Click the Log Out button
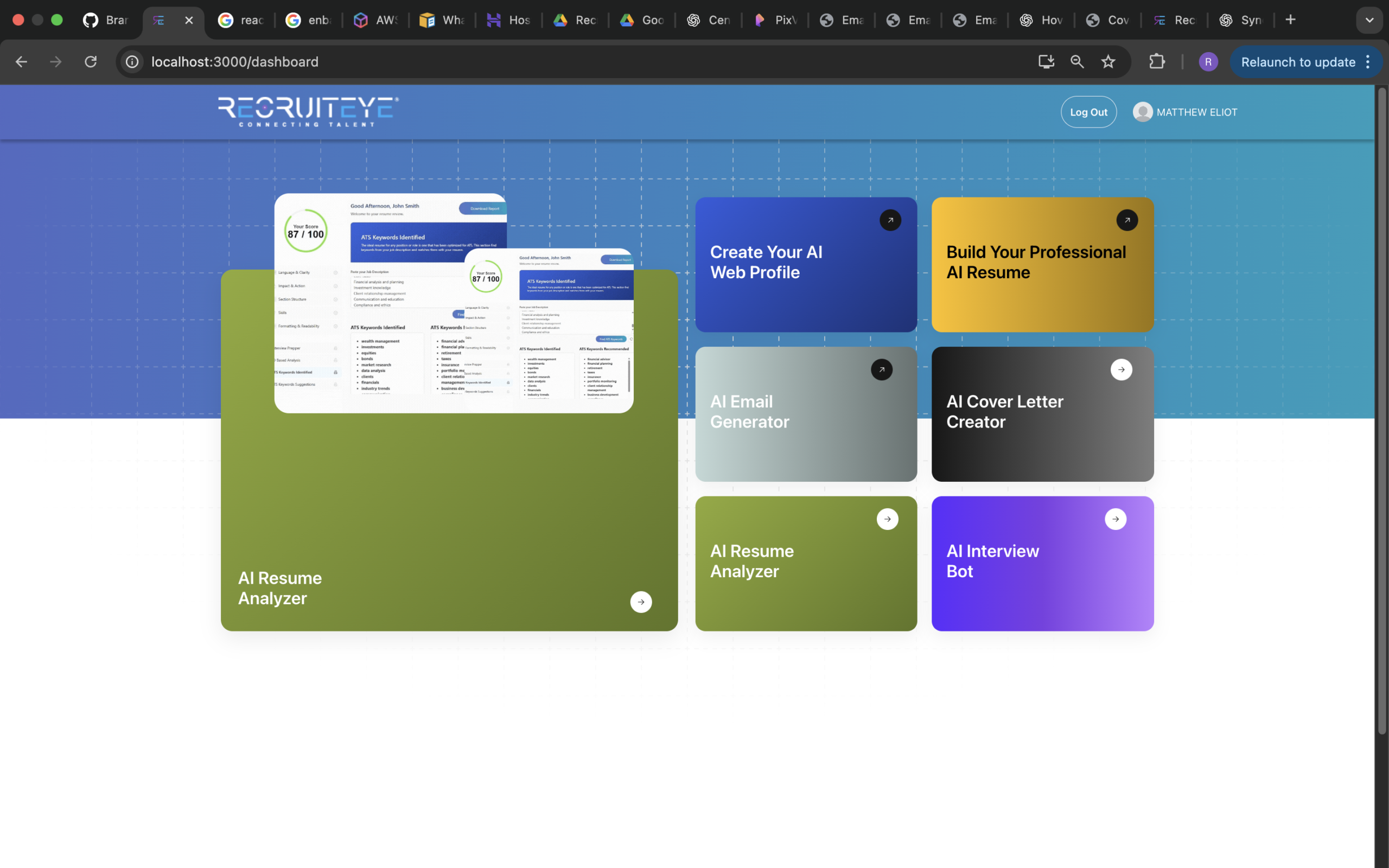The image size is (1389, 868). click(x=1088, y=112)
